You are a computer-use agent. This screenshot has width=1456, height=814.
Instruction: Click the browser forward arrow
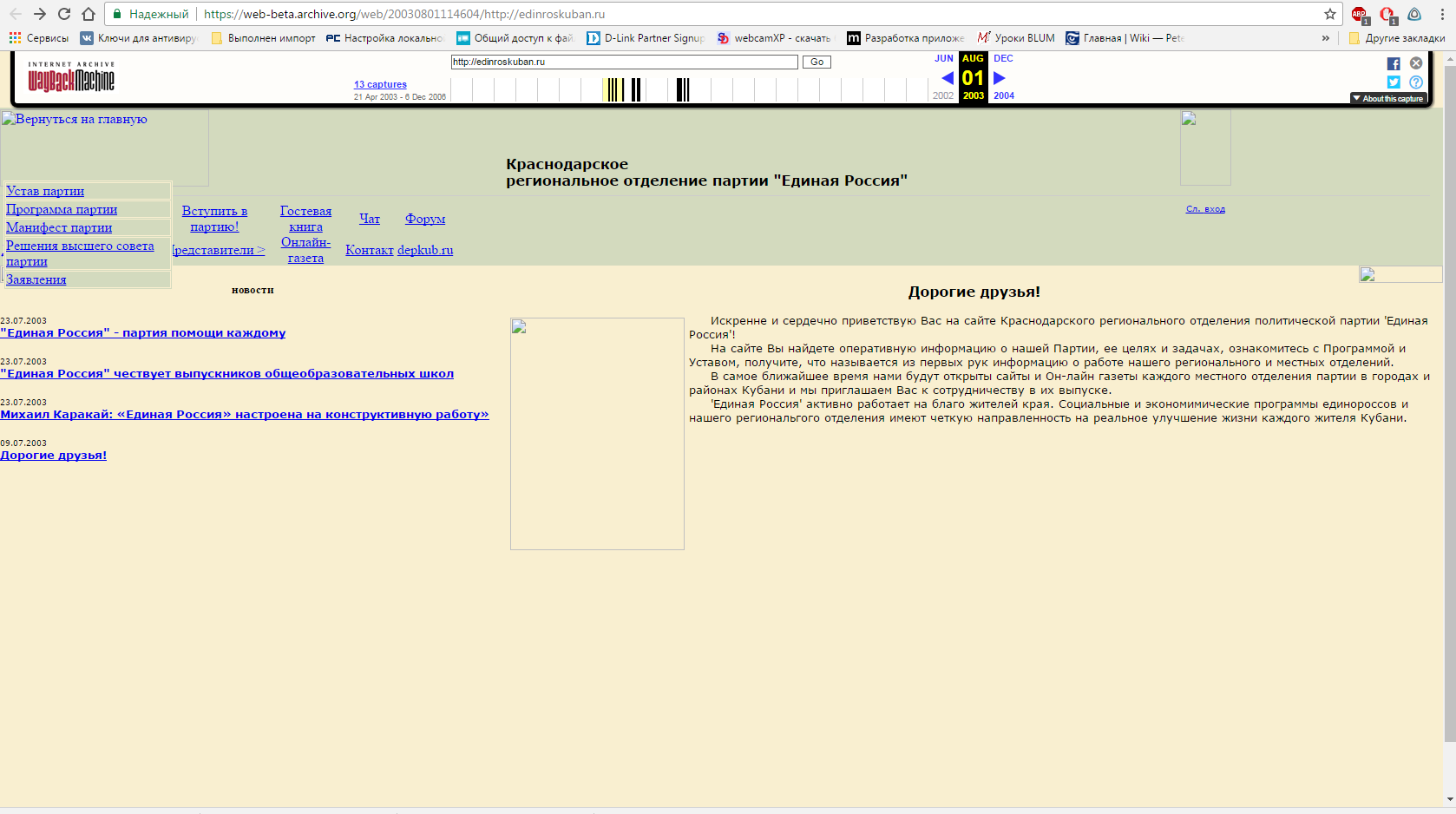pyautogui.click(x=40, y=14)
